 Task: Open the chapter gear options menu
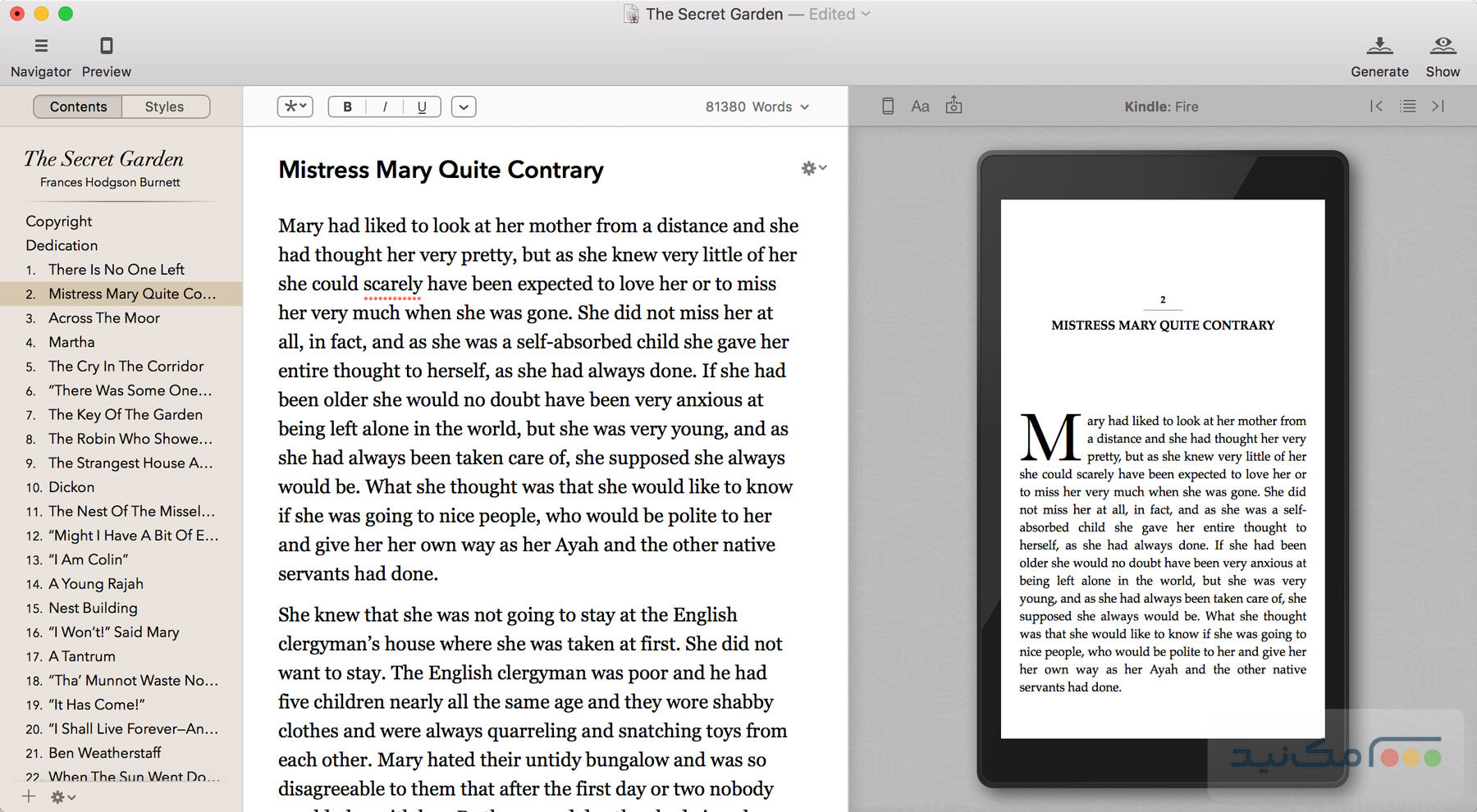(x=813, y=168)
